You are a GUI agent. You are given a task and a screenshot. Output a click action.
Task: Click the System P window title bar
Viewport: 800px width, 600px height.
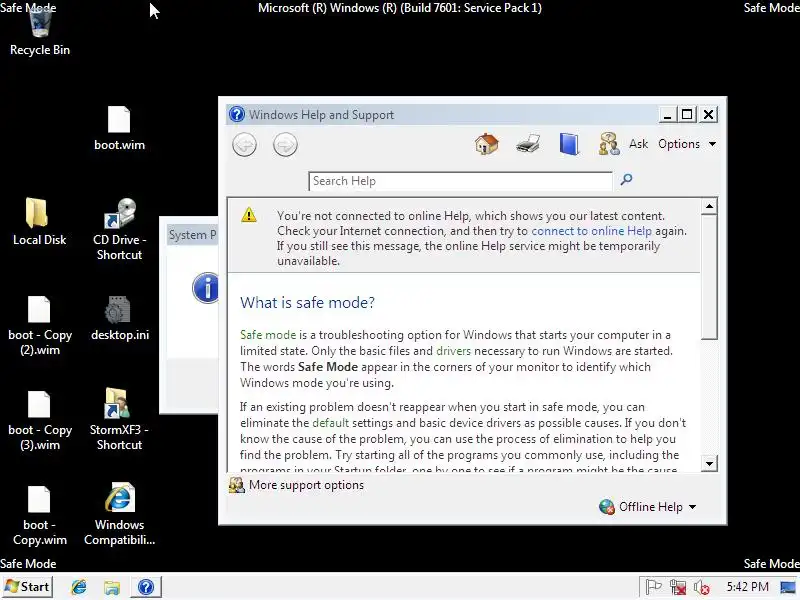[x=192, y=235]
